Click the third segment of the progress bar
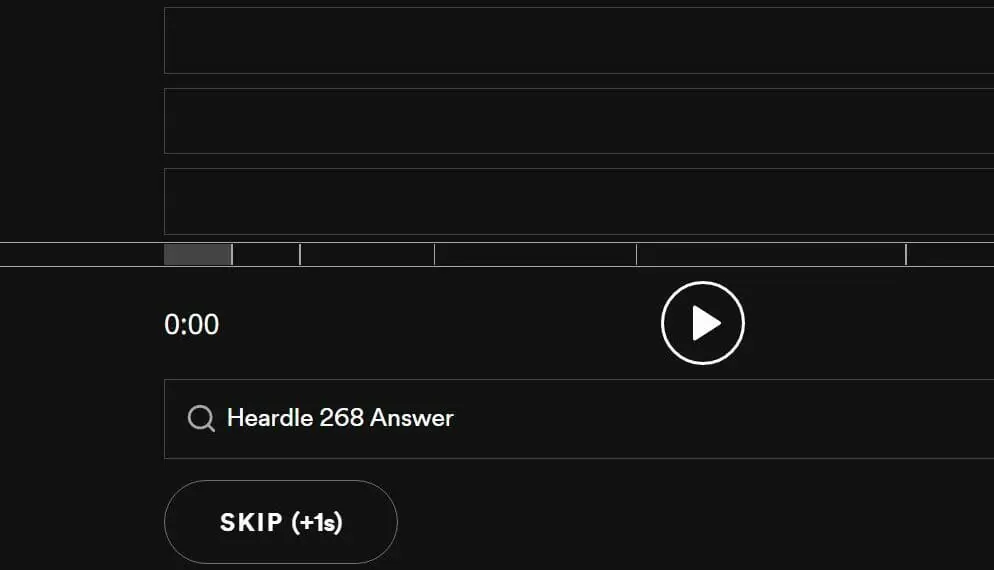Viewport: 994px width, 570px height. [x=367, y=255]
